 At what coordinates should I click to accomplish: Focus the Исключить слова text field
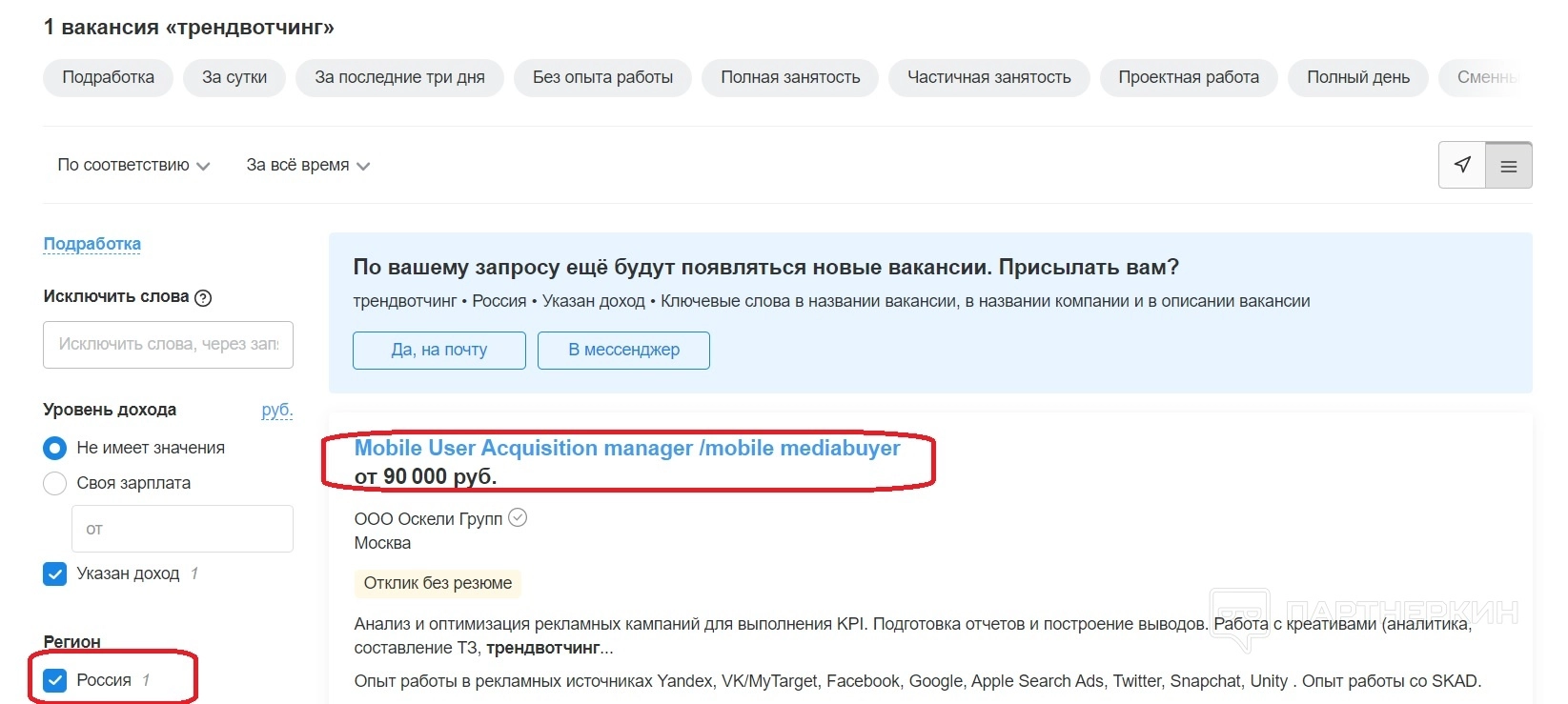tap(168, 344)
